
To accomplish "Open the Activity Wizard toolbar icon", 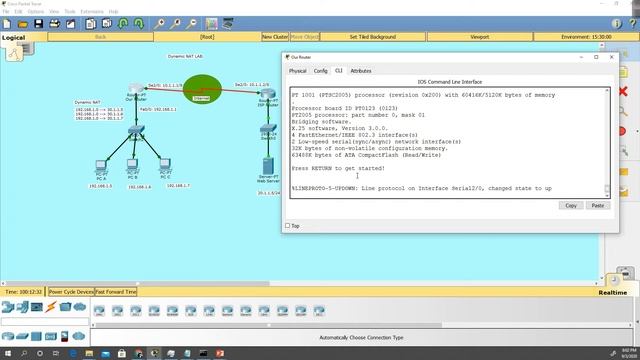I will pyautogui.click(x=71, y=24).
